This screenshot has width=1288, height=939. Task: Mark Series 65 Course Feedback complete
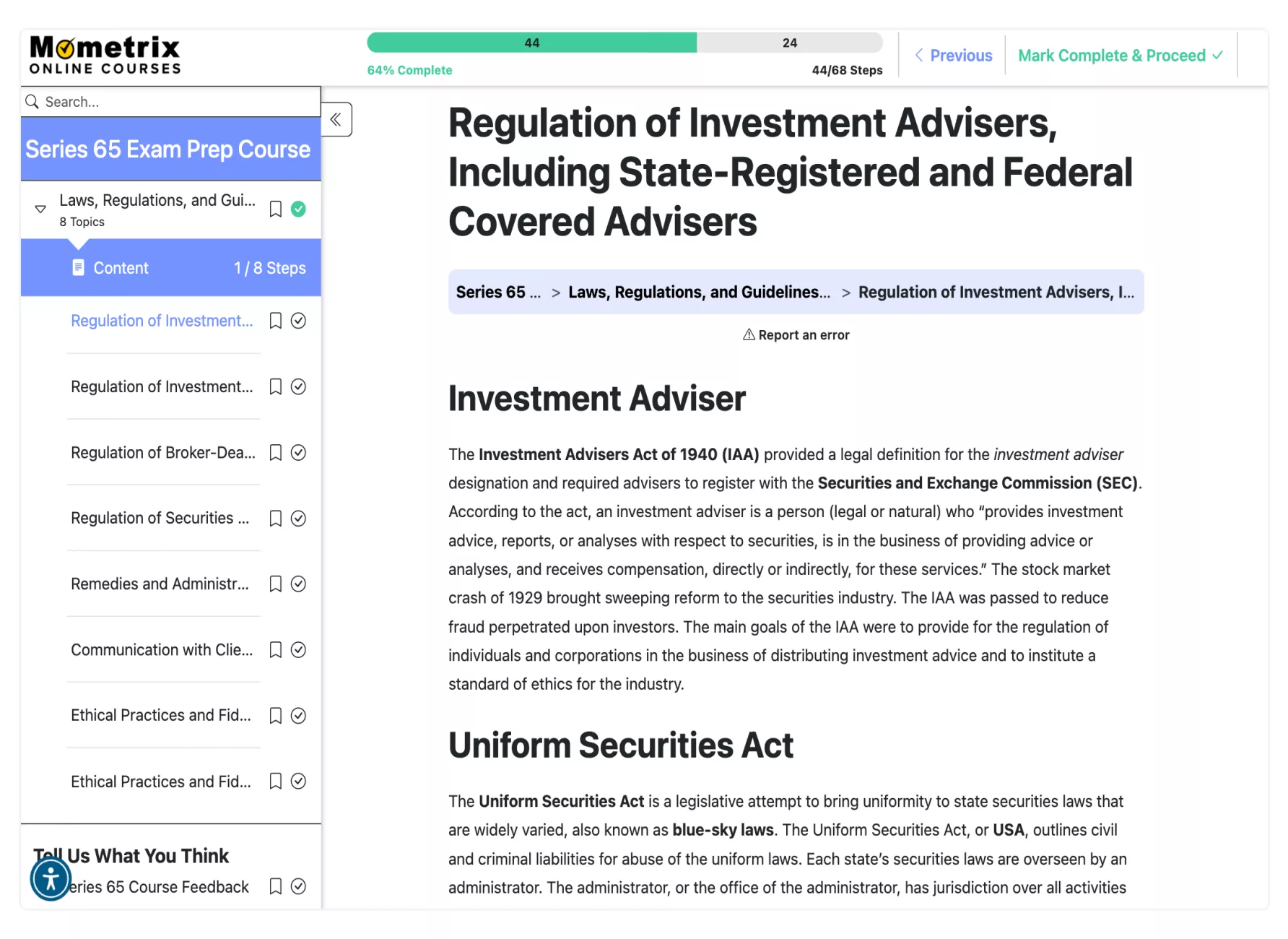pyautogui.click(x=298, y=886)
